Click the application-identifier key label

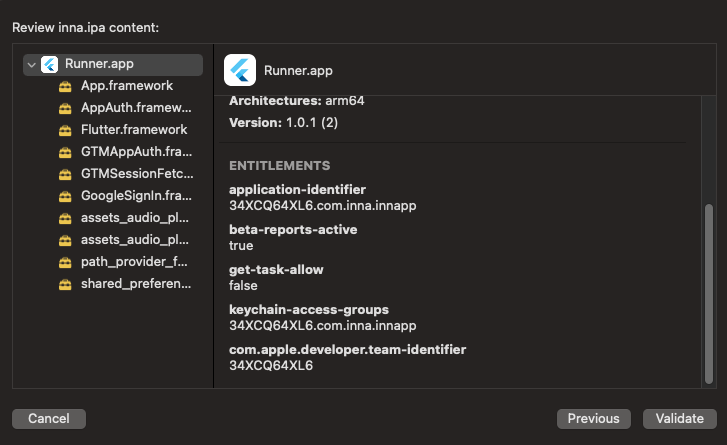pos(297,190)
